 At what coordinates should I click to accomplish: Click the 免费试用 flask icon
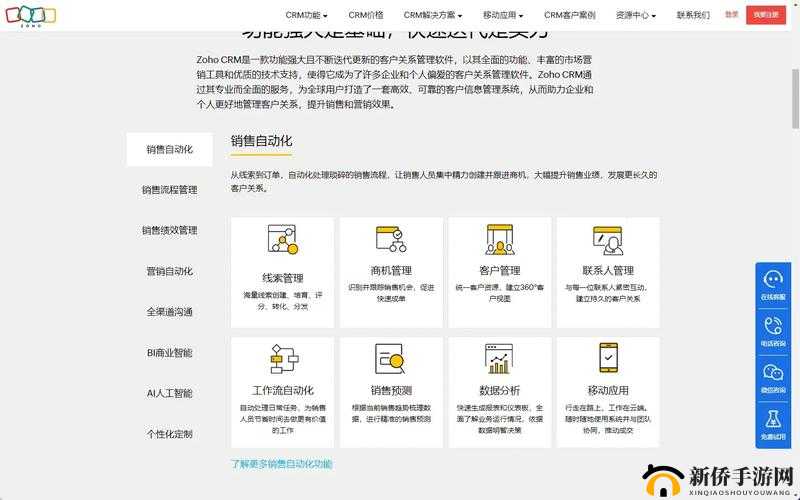tap(773, 419)
